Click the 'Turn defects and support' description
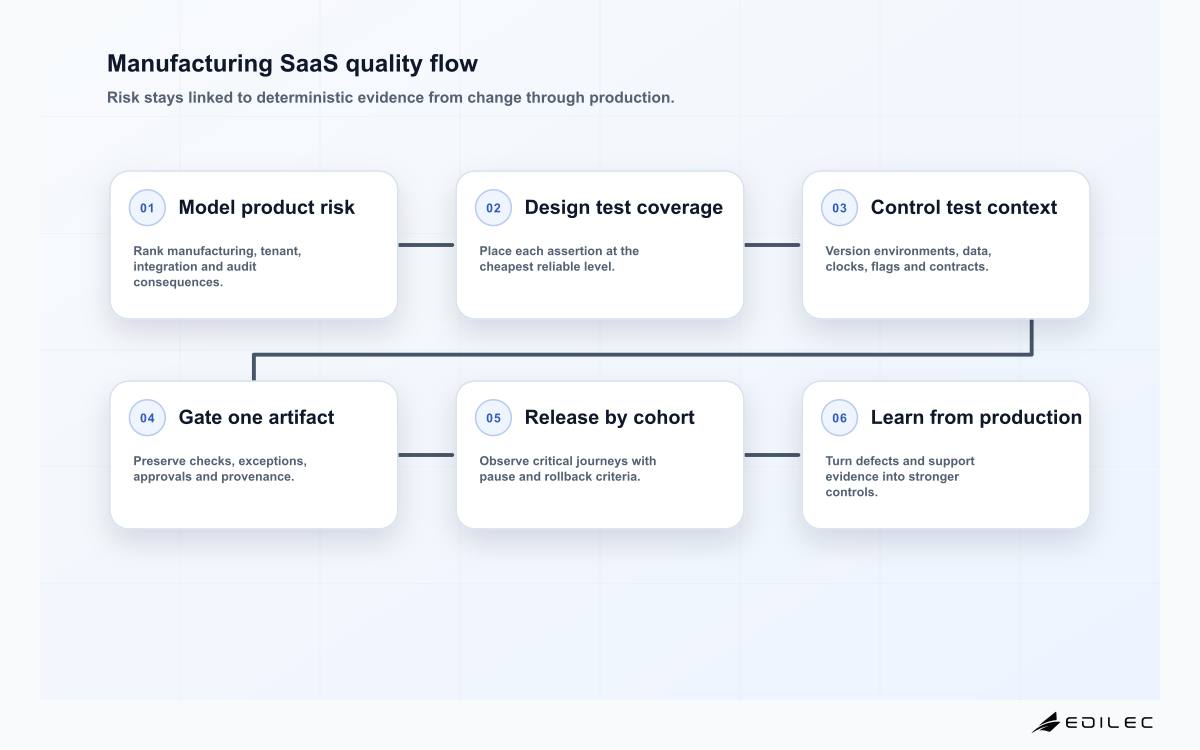Image resolution: width=1200 pixels, height=750 pixels. [x=900, y=477]
